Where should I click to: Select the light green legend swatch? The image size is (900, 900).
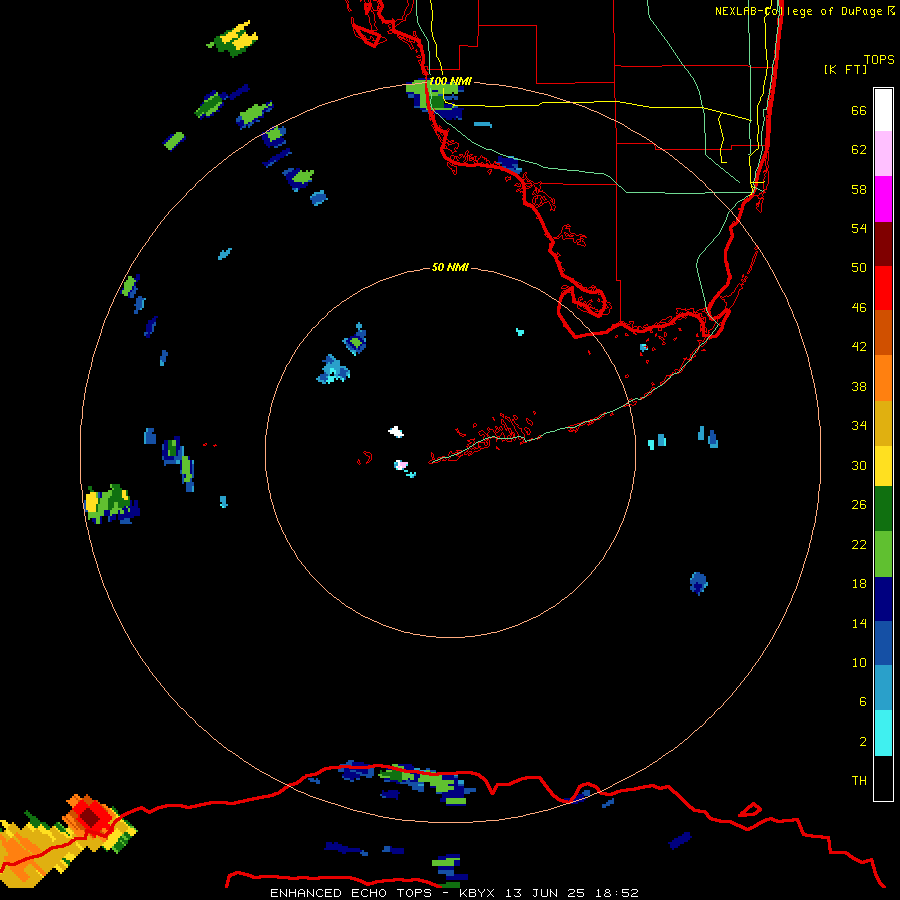pyautogui.click(x=883, y=554)
